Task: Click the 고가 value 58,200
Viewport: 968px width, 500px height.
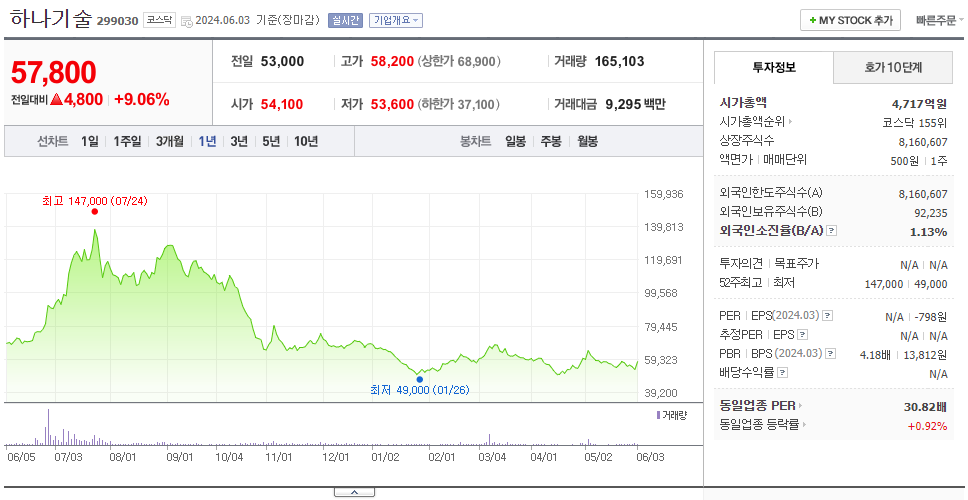Action: point(393,62)
